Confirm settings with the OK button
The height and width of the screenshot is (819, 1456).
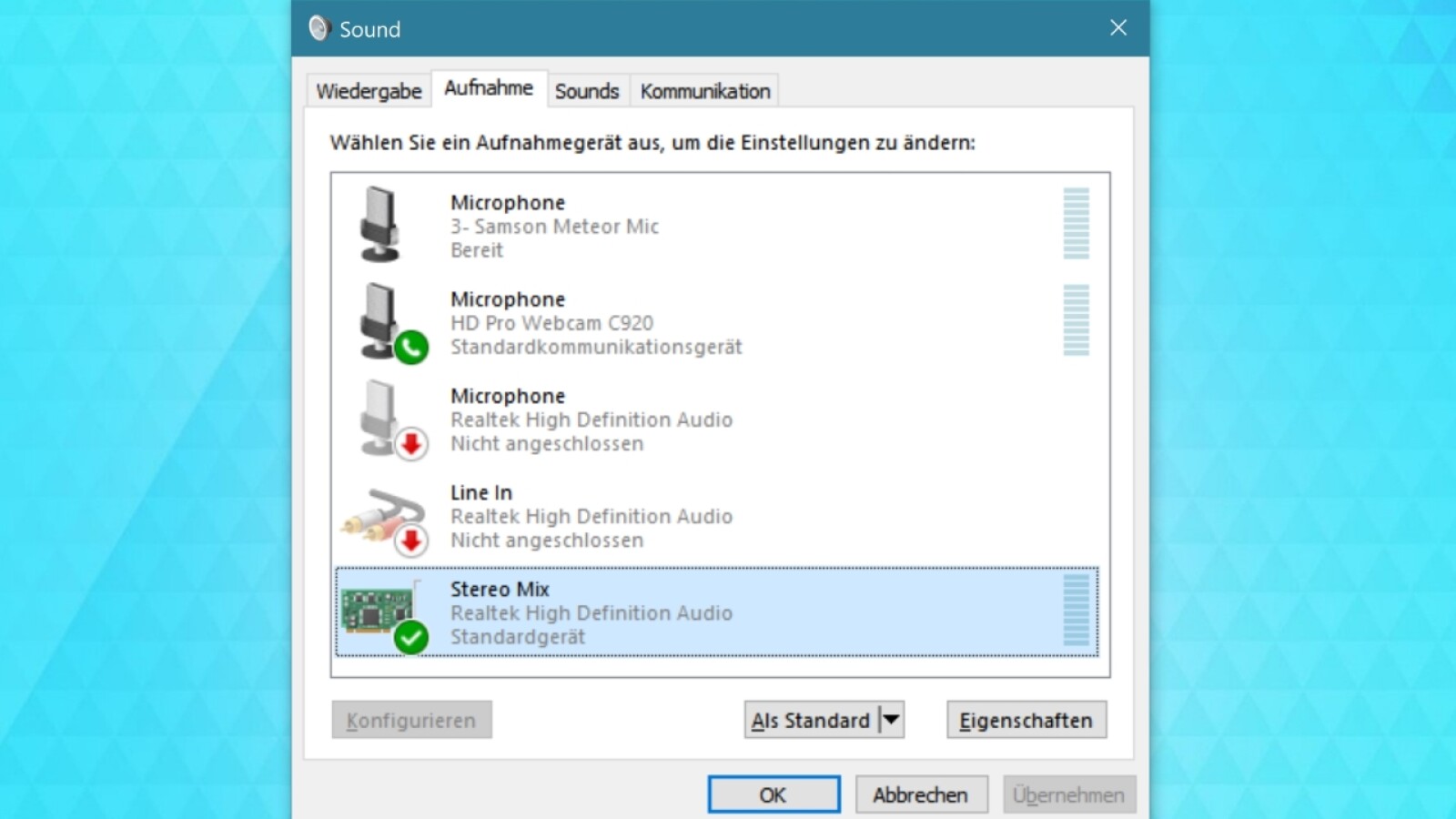[773, 794]
